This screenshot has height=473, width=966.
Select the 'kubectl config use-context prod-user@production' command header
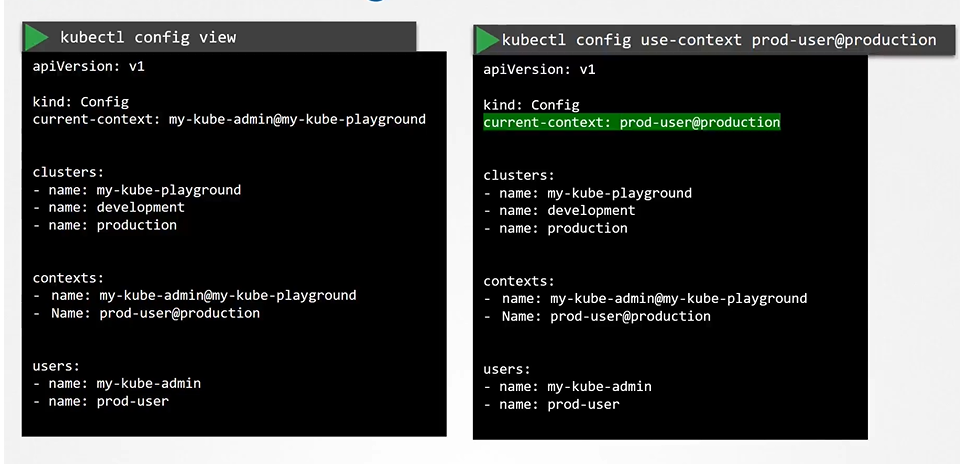[x=718, y=40]
